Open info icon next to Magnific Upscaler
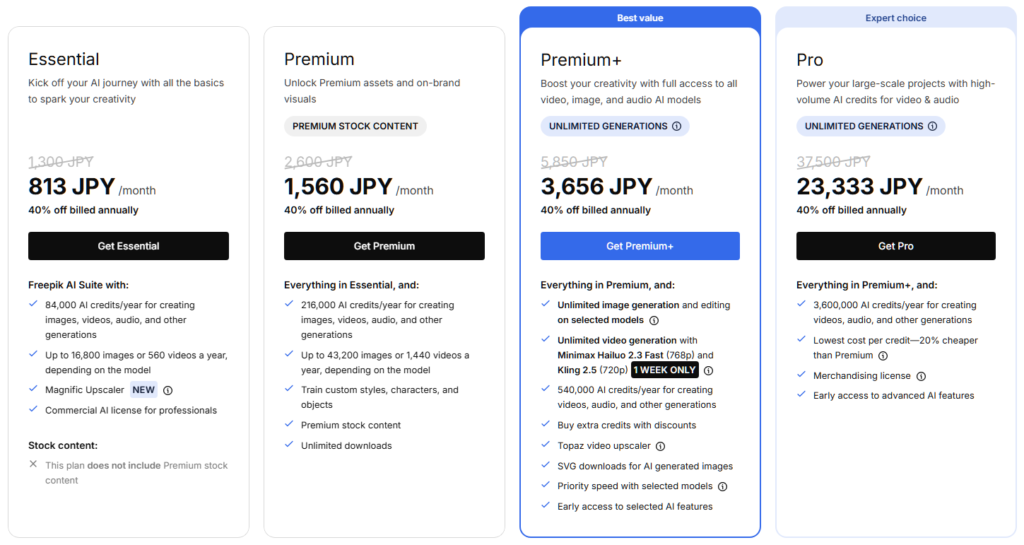This screenshot has height=545, width=1024. (168, 390)
